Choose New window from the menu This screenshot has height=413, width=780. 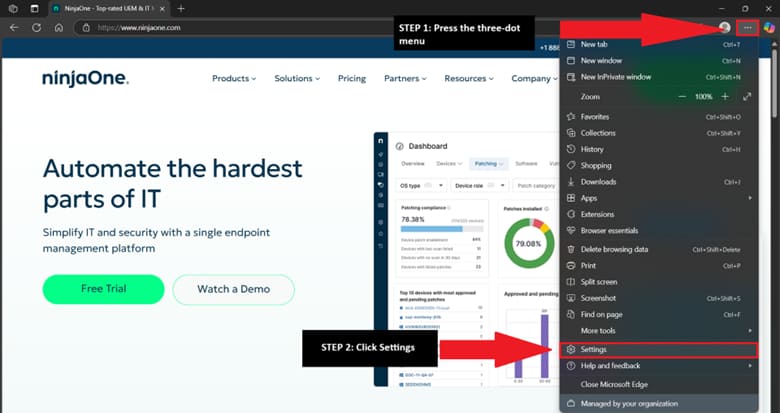[x=659, y=61]
